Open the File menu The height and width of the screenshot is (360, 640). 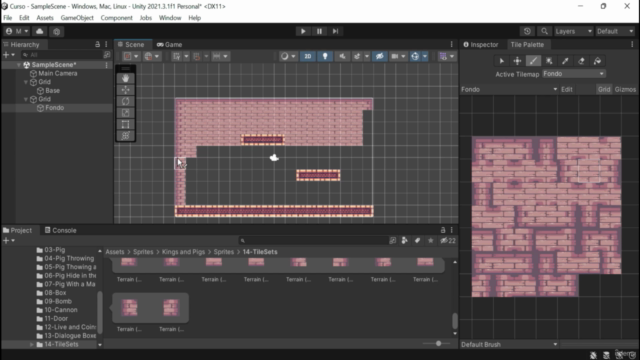click(x=7, y=18)
